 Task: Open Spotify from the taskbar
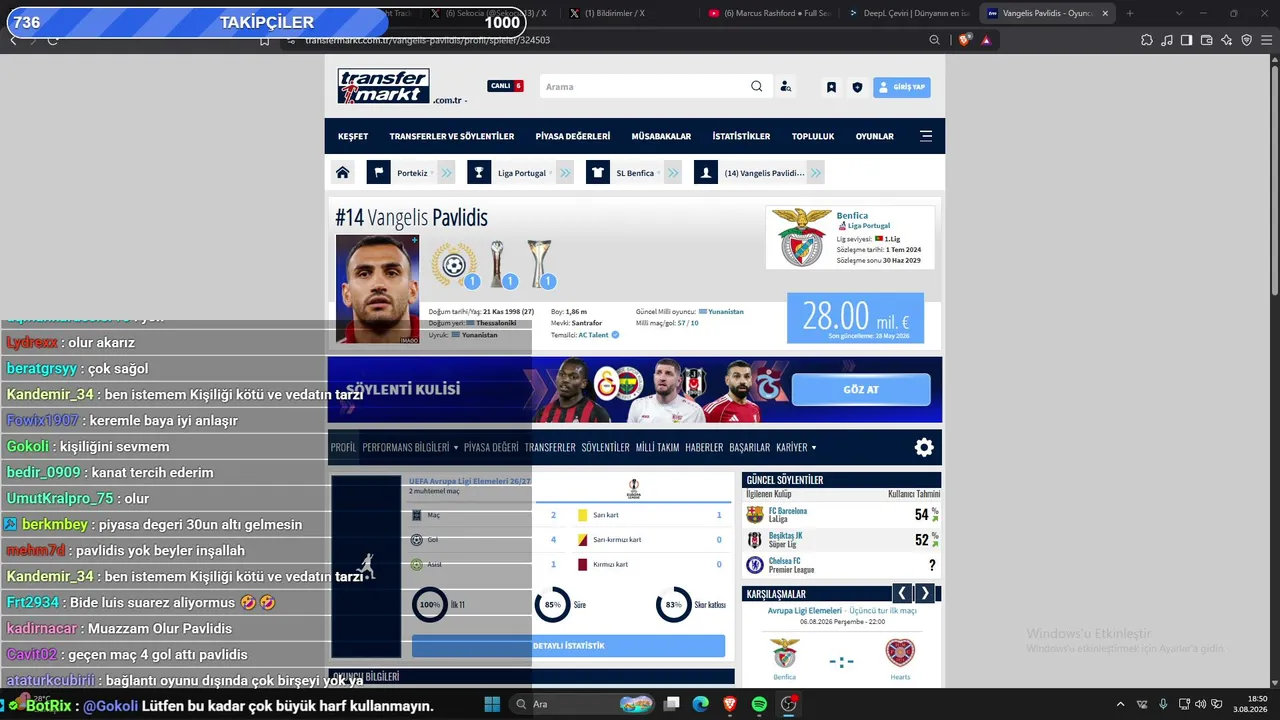pos(759,704)
